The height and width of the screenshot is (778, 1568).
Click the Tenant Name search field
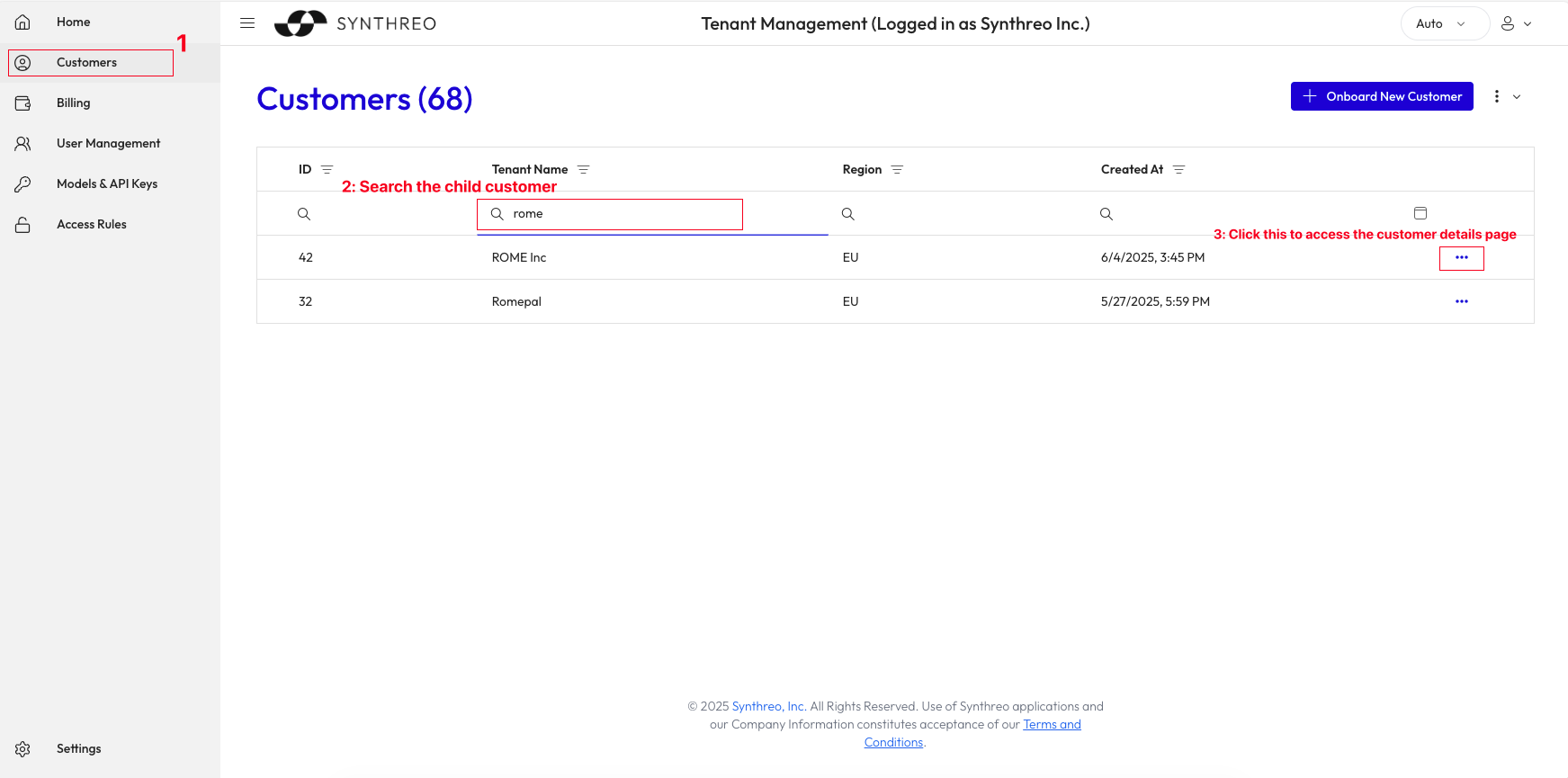click(x=621, y=214)
